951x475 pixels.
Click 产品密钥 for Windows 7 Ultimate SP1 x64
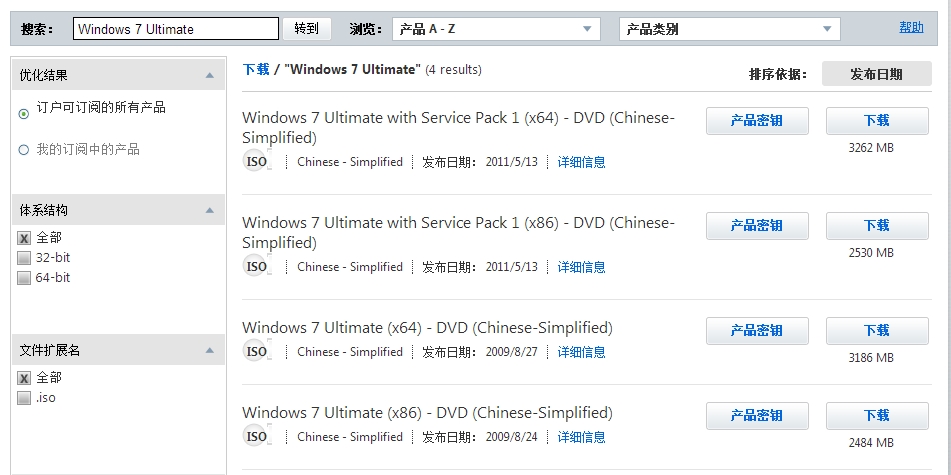(757, 120)
